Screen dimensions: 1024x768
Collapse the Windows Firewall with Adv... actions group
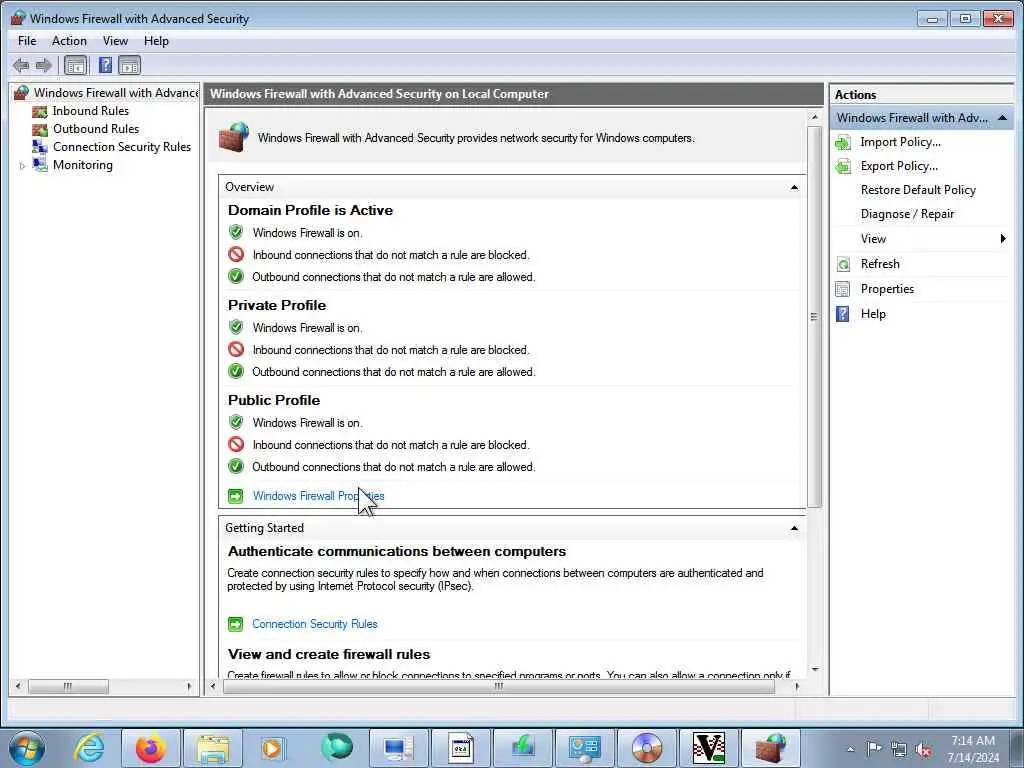click(1002, 118)
